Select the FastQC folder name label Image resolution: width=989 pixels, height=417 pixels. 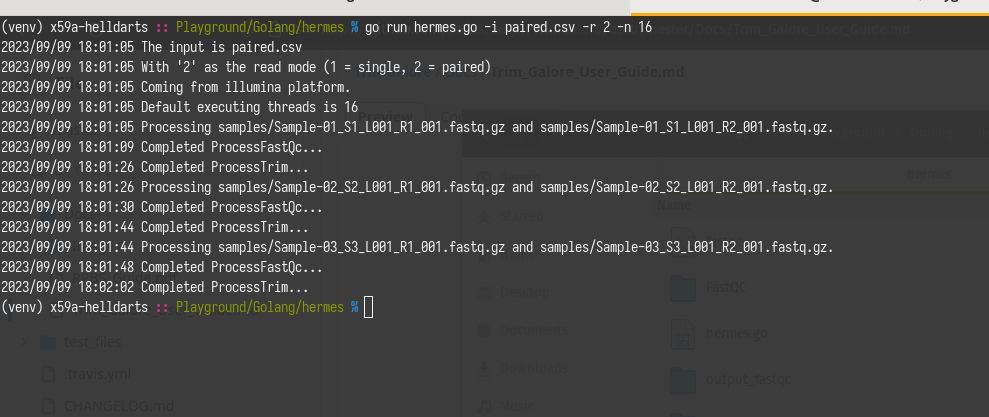tap(726, 288)
